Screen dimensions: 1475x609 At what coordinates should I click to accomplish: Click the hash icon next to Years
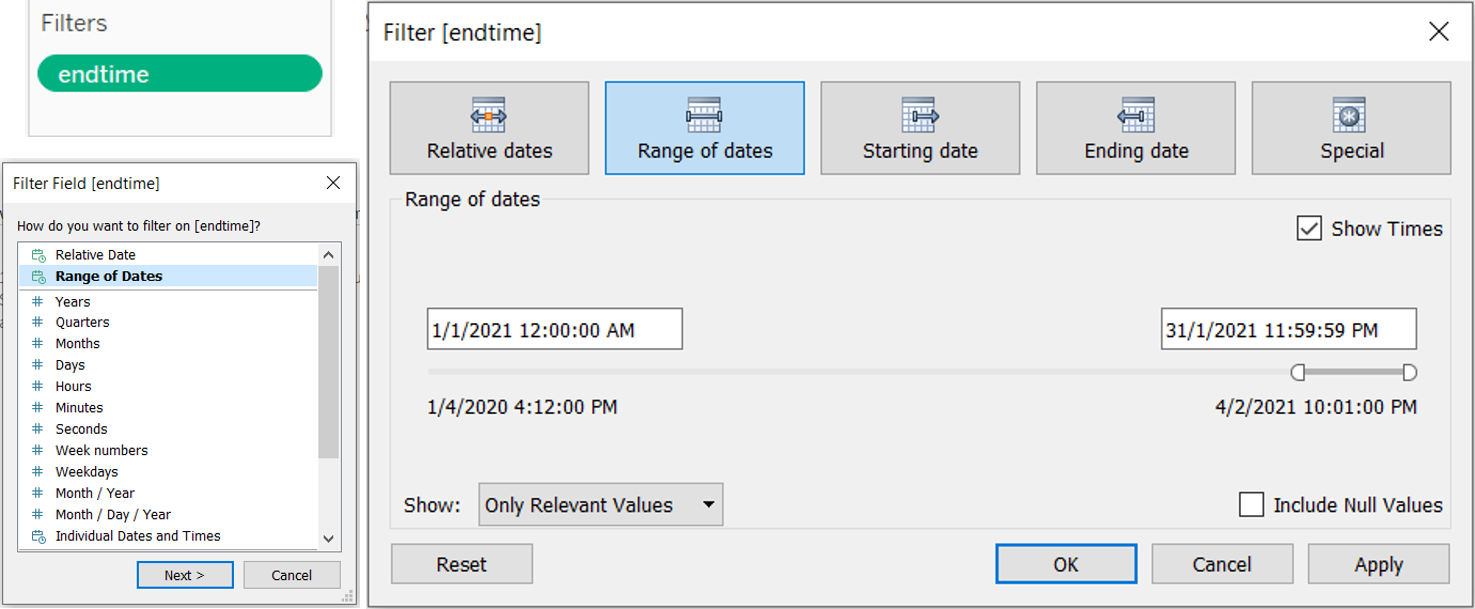click(x=38, y=301)
